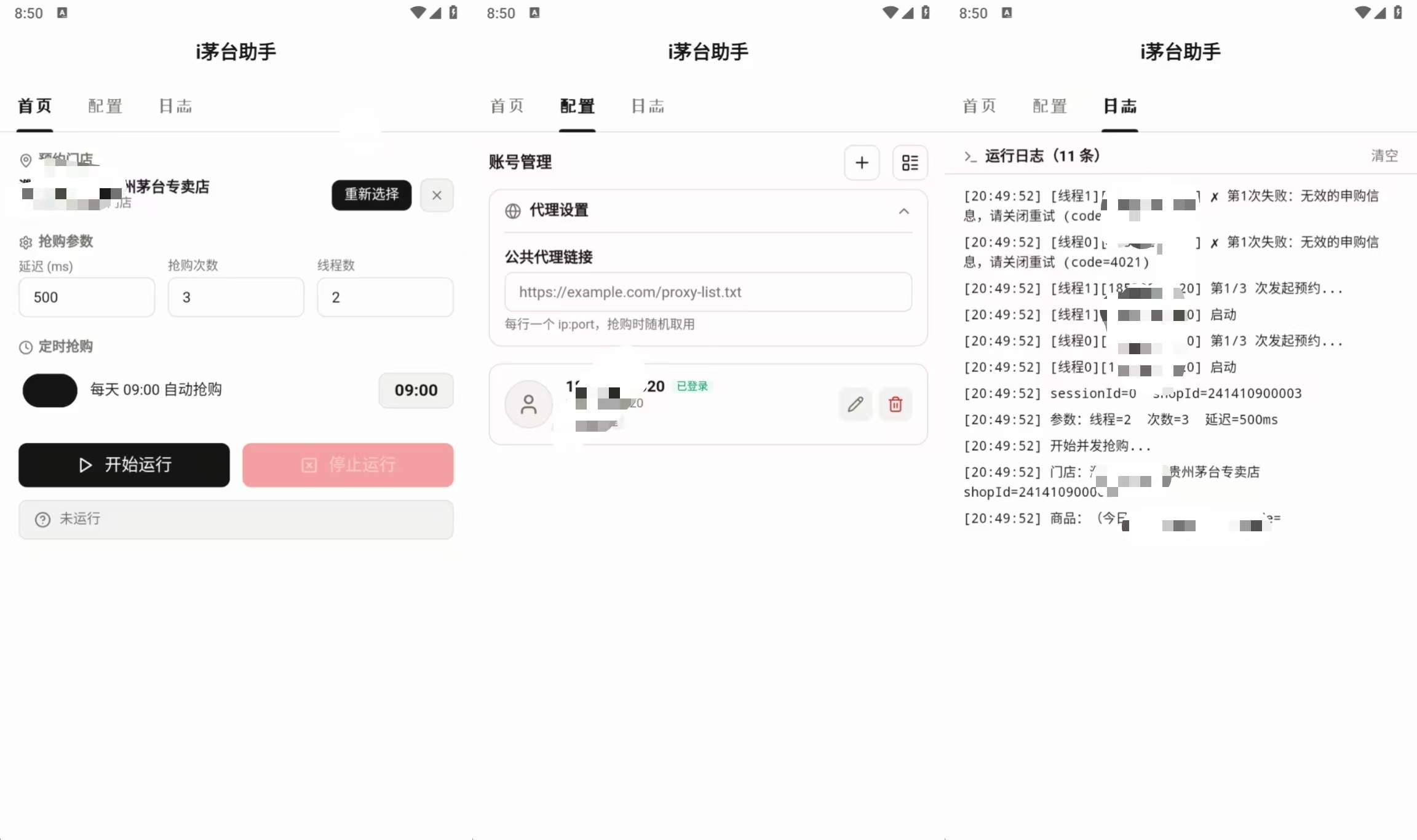Select 日志 tab in right screen
Screen dimensions: 1417x840
[1120, 106]
